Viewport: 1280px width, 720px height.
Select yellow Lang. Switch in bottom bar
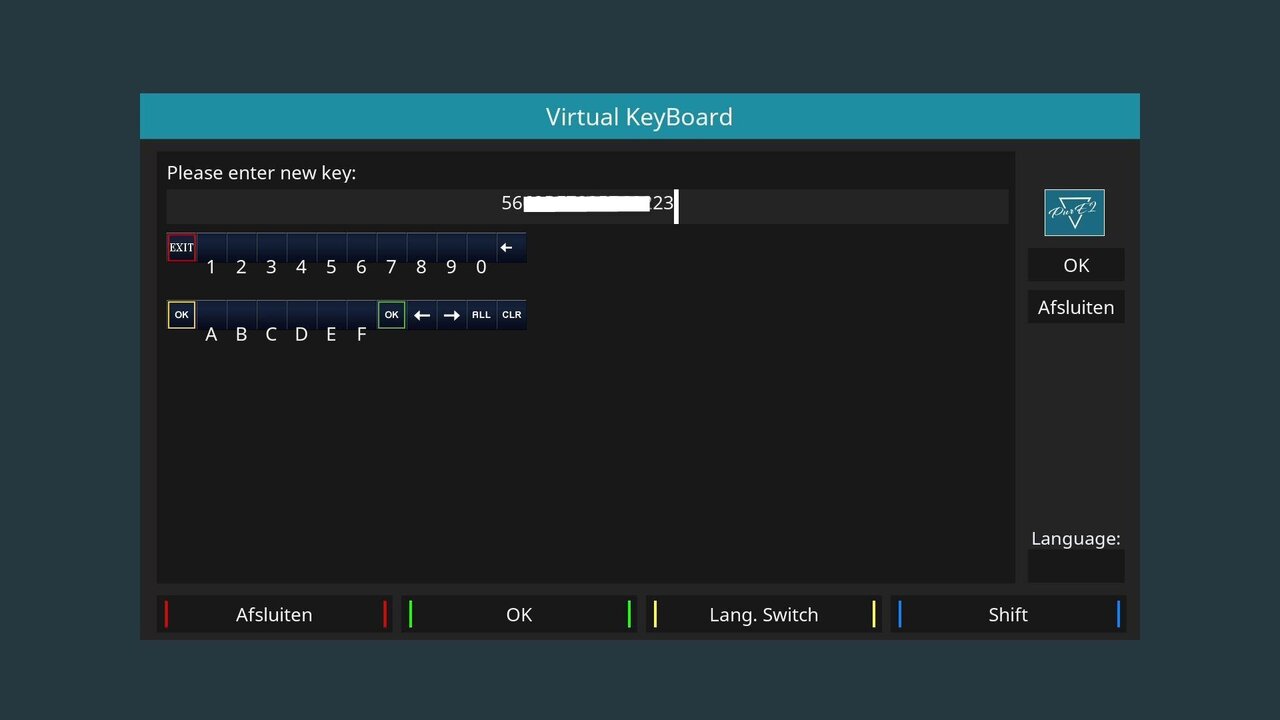point(763,614)
